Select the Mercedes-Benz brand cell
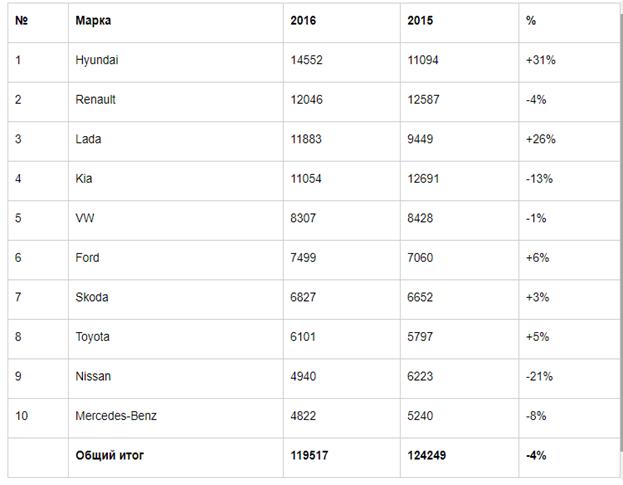The width and height of the screenshot is (623, 485). 116,416
